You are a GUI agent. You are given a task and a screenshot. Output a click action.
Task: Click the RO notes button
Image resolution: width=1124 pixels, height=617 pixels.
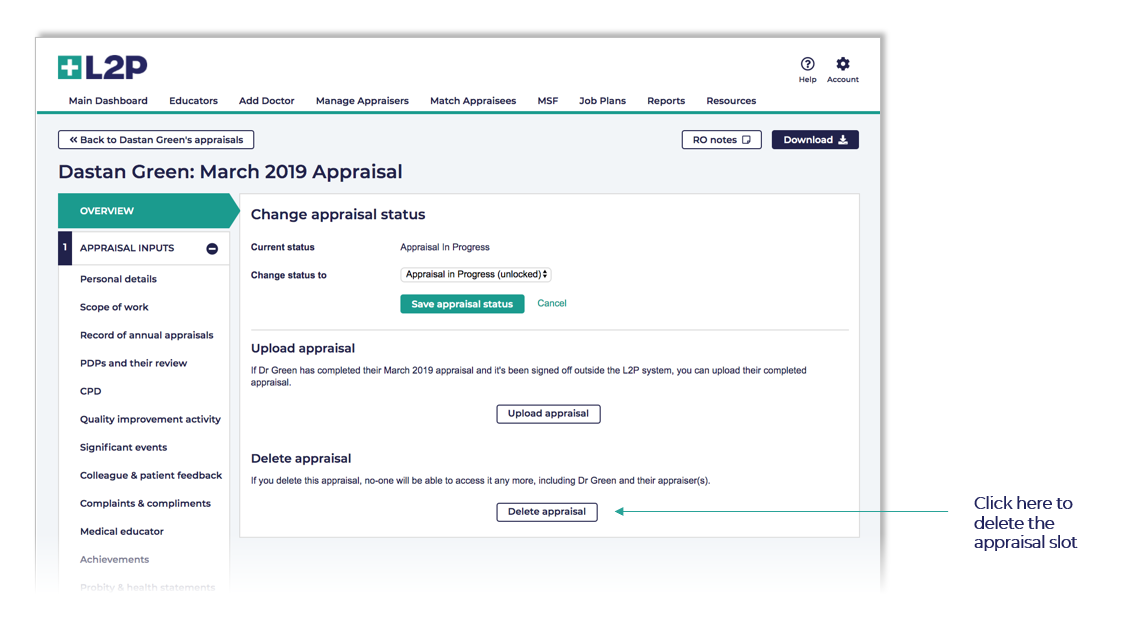coord(721,140)
